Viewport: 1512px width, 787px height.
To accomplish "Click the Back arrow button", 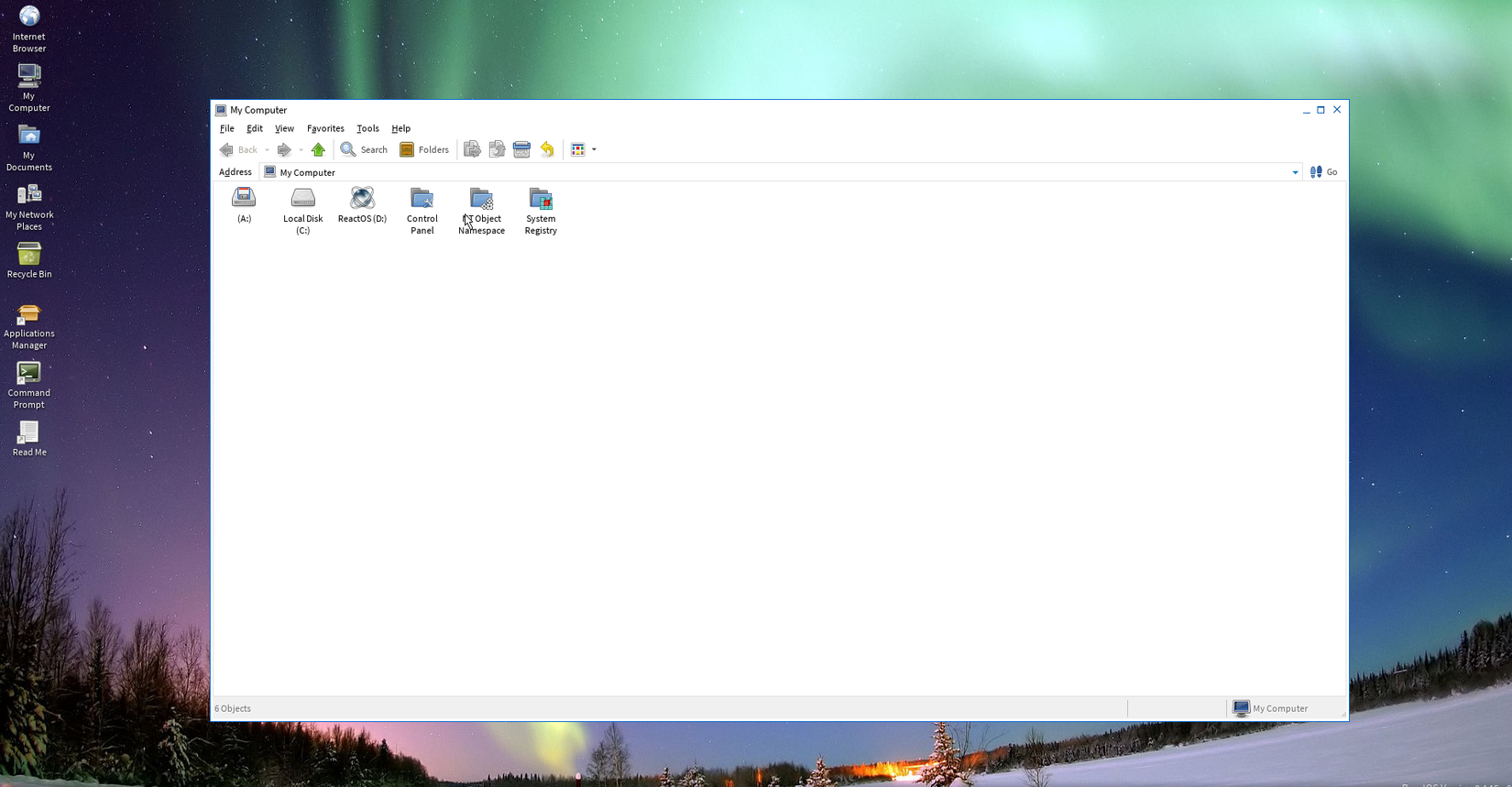I will (239, 149).
